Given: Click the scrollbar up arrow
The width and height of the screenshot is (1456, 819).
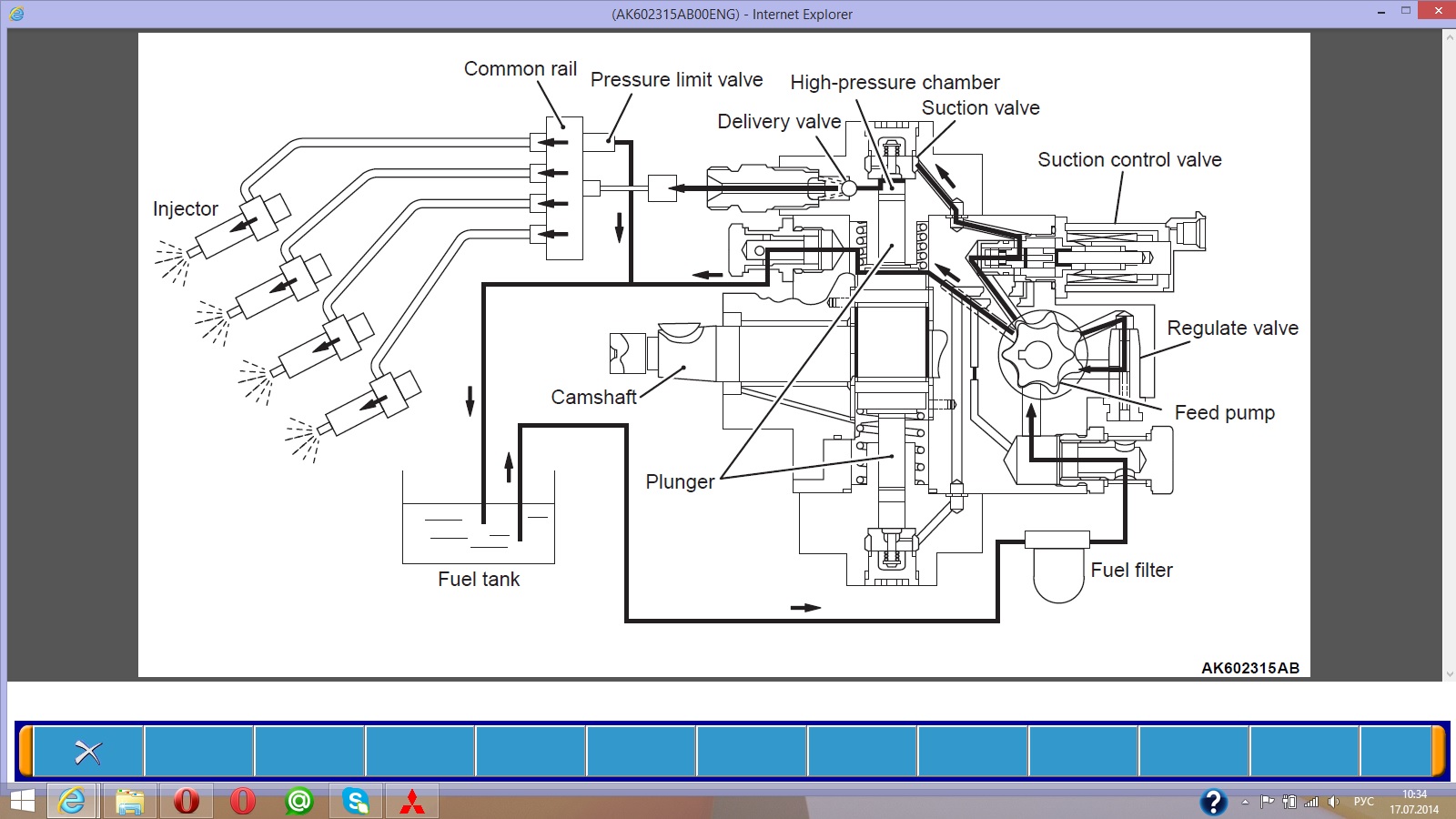Looking at the screenshot, I should 1449,37.
